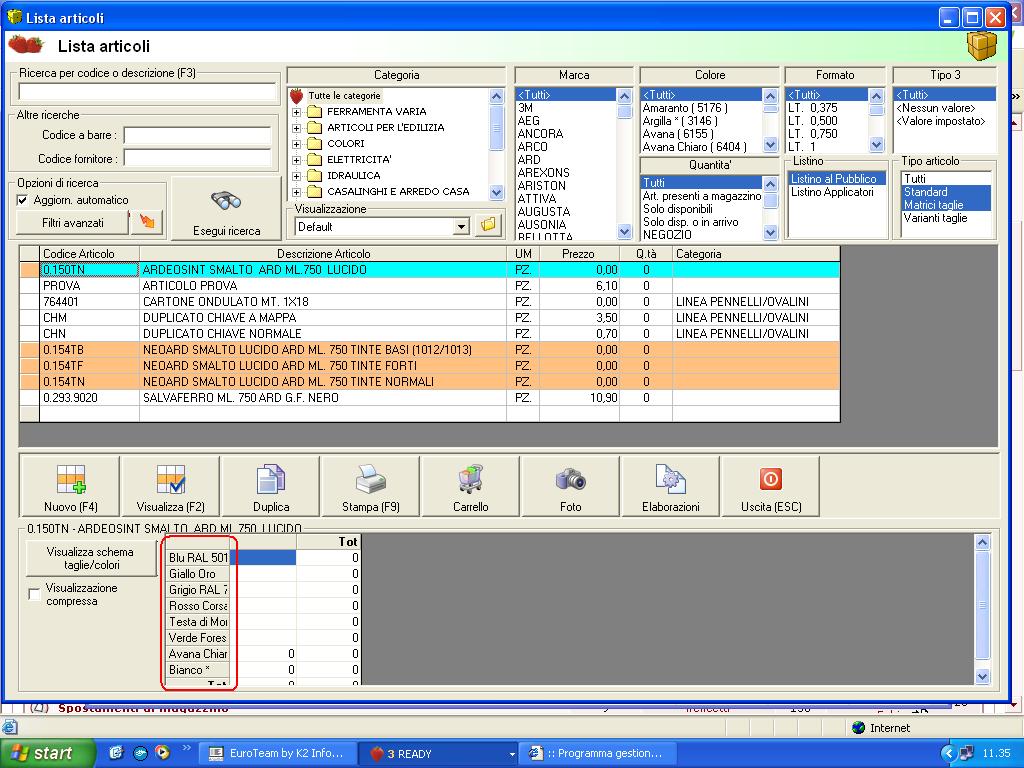Launch Internet Explorer from the quick launch bar
Viewport: 1024px width, 768px height.
tap(116, 753)
